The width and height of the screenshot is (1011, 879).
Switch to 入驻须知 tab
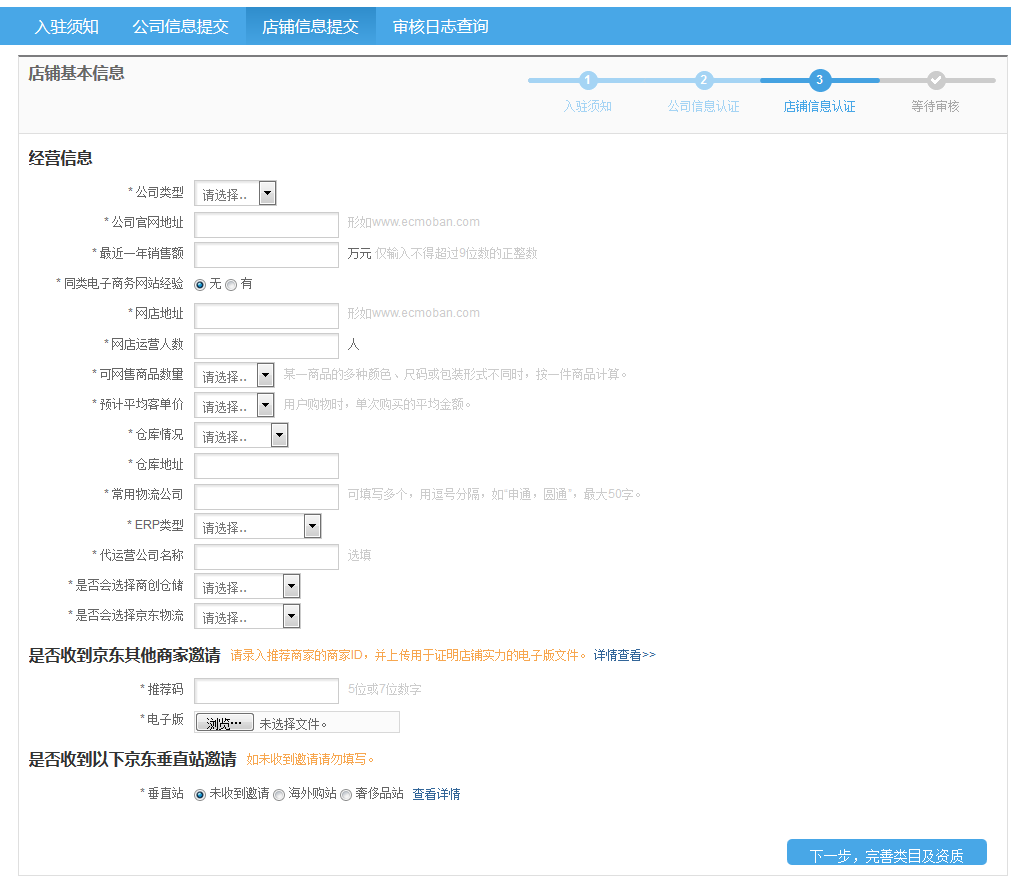point(67,27)
